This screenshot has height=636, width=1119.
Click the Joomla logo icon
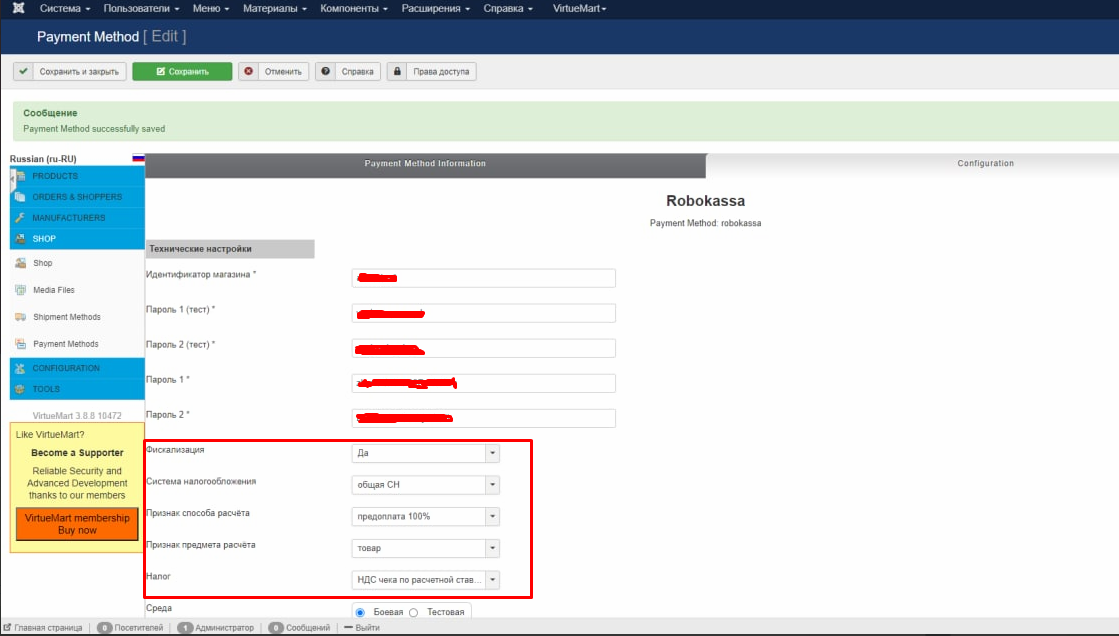pyautogui.click(x=19, y=8)
